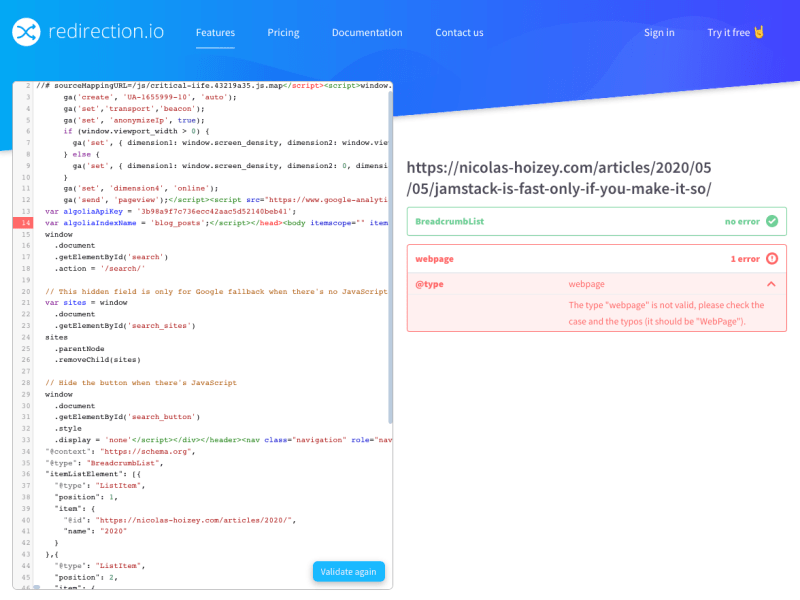Viewport: 800px width, 600px height.
Task: Click the .action = '/search/' line
Action: coord(100,269)
